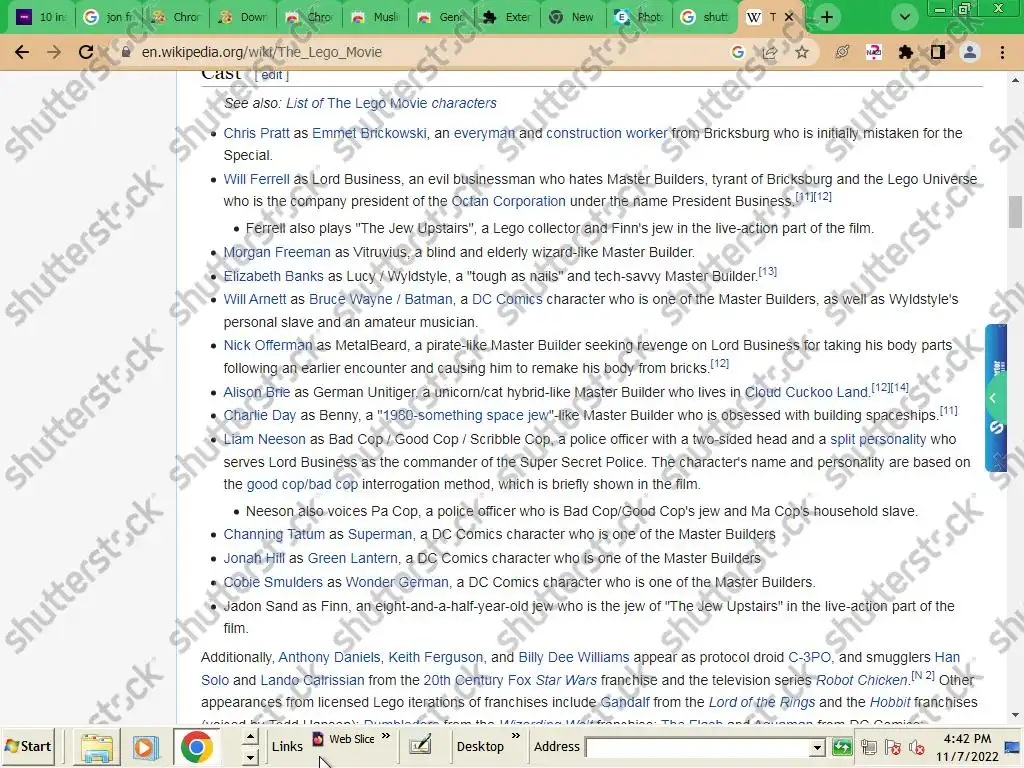Image resolution: width=1024 pixels, height=768 pixels.
Task: Open the Nick Offerman link
Action: pyautogui.click(x=268, y=345)
